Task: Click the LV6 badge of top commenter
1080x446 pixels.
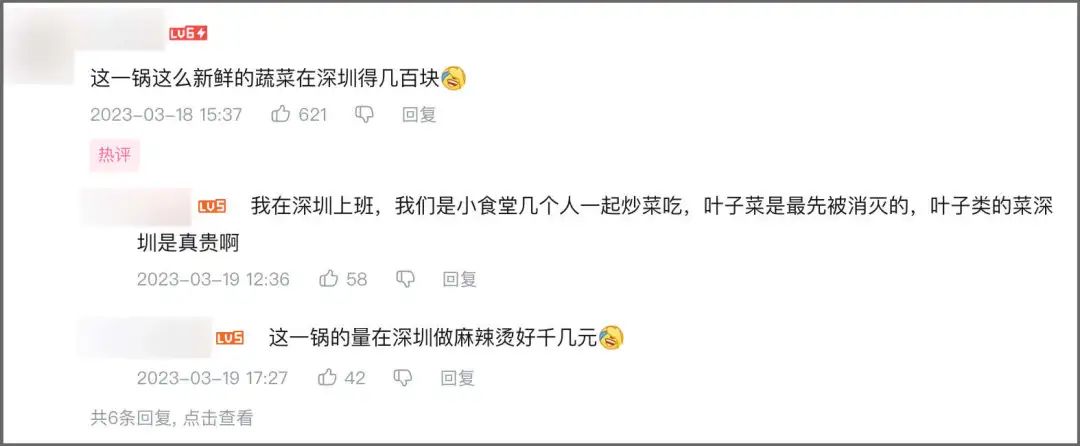Action: coord(188,33)
